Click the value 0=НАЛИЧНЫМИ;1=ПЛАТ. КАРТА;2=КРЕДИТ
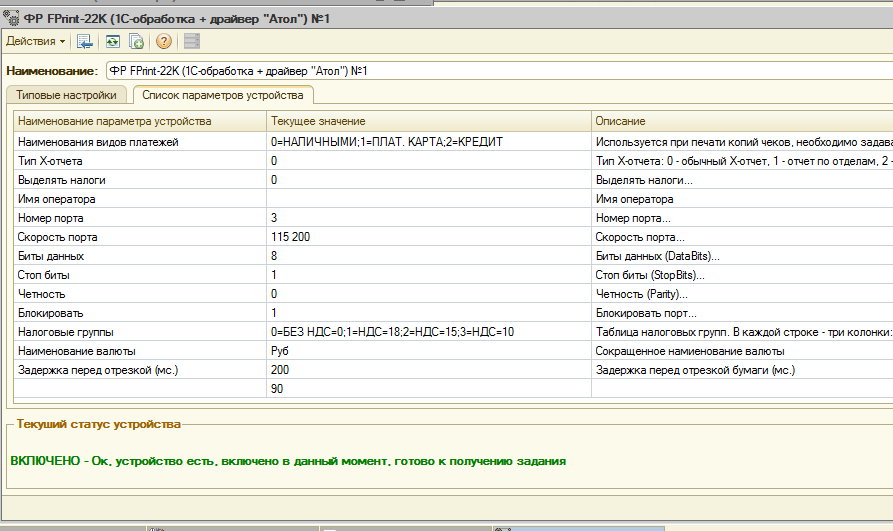Viewport: 893px width, 531px height. (x=387, y=142)
